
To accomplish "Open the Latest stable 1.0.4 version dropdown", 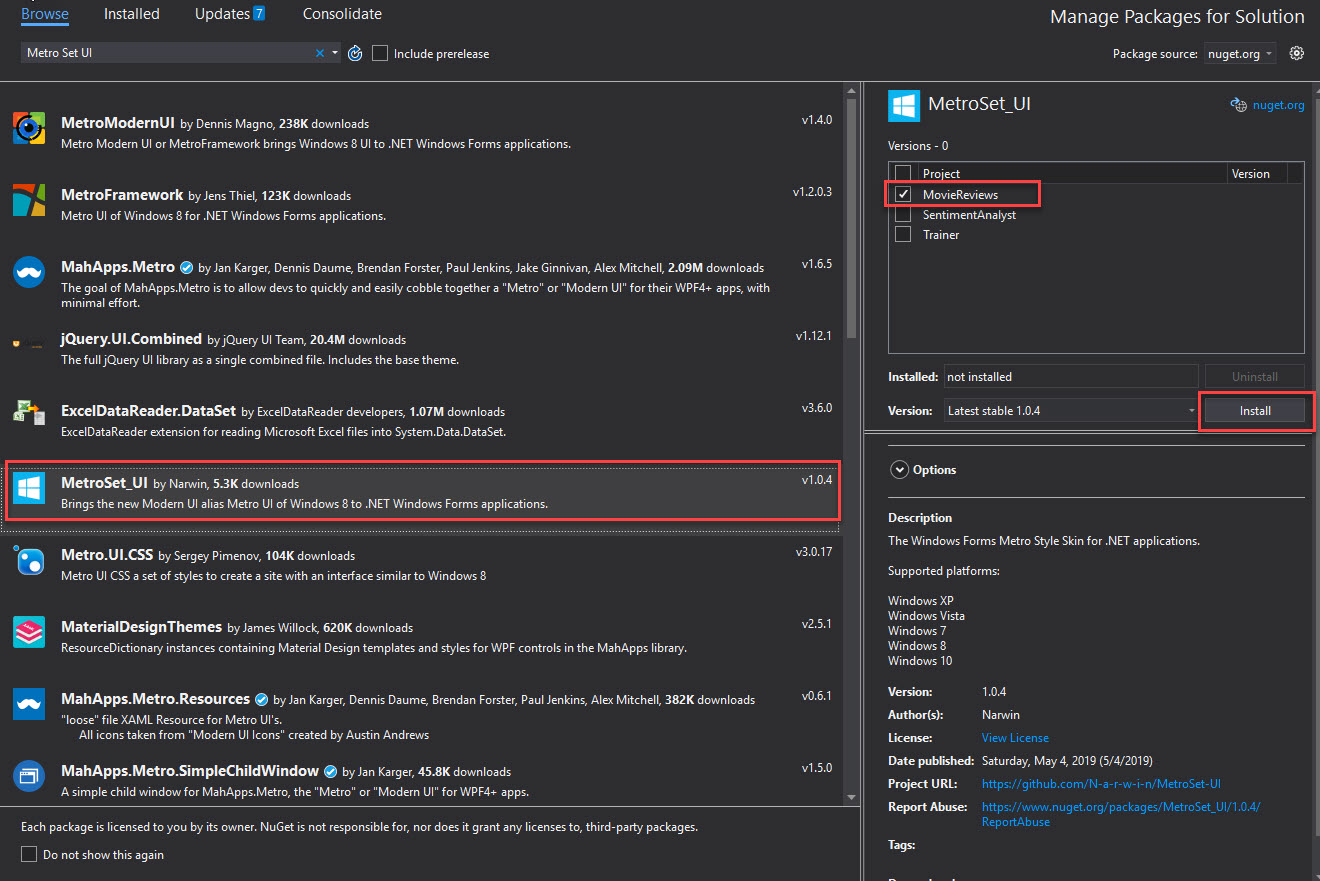I will click(x=1070, y=411).
